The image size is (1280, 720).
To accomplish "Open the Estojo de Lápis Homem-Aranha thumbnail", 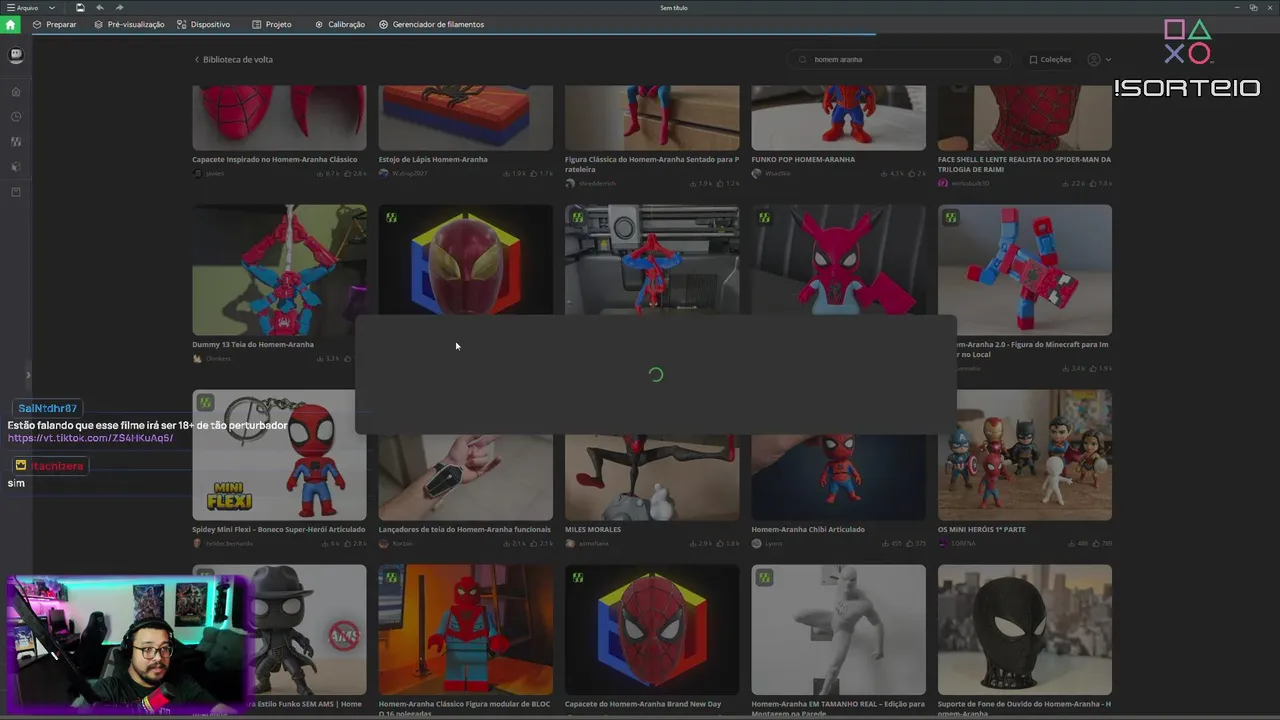I will point(465,118).
